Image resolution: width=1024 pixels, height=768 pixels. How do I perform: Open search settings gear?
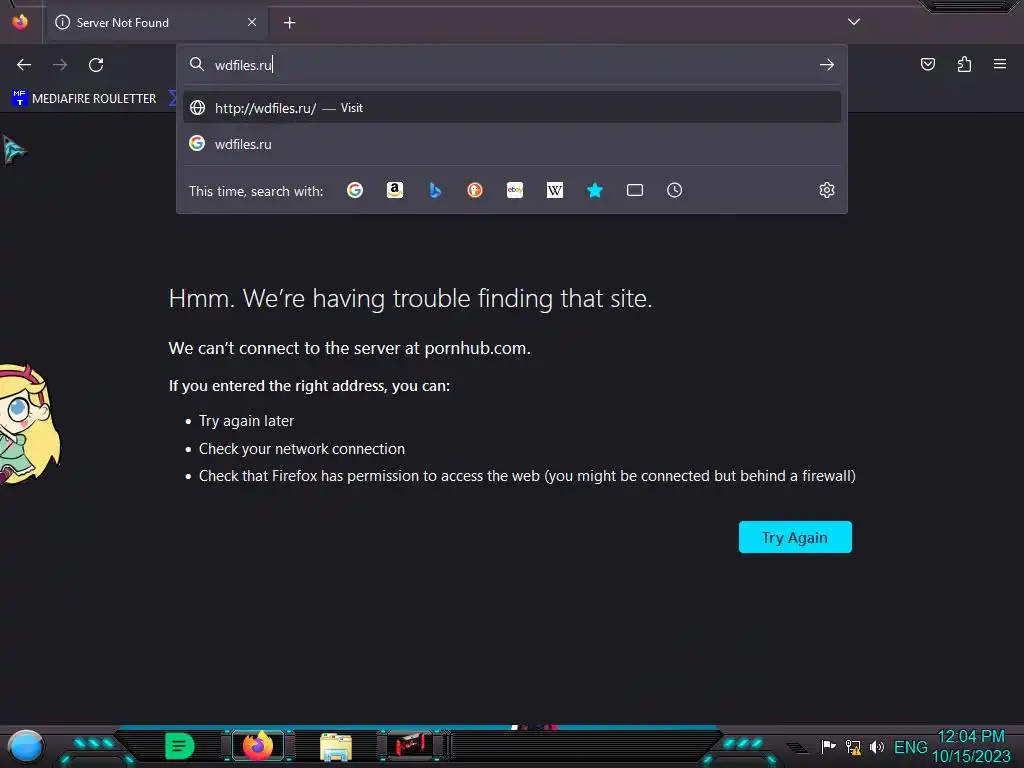point(827,190)
